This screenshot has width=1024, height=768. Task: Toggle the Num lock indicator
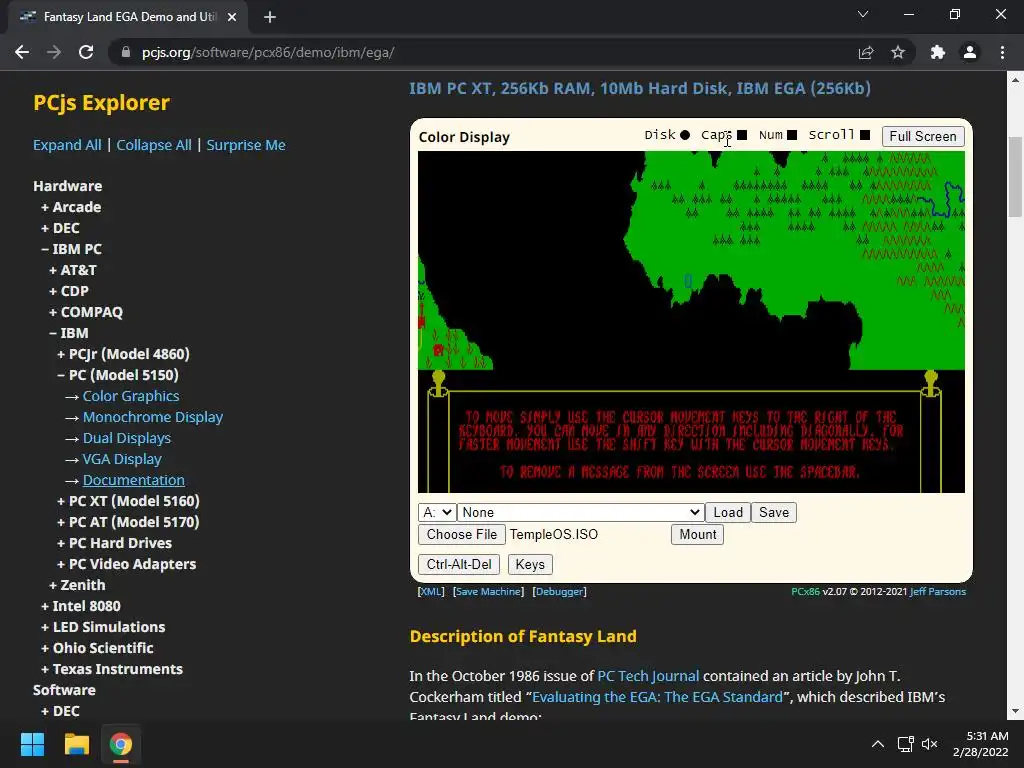click(x=792, y=135)
